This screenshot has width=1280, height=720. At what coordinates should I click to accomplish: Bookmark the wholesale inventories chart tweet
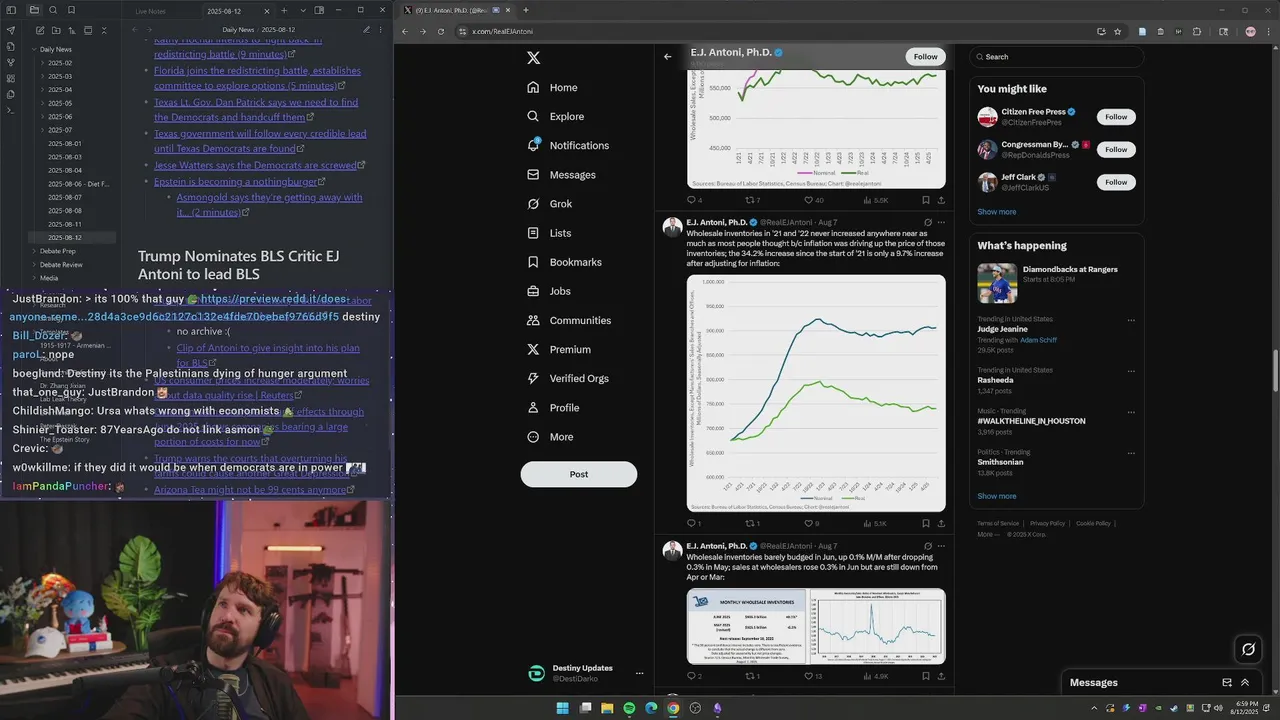pos(926,523)
